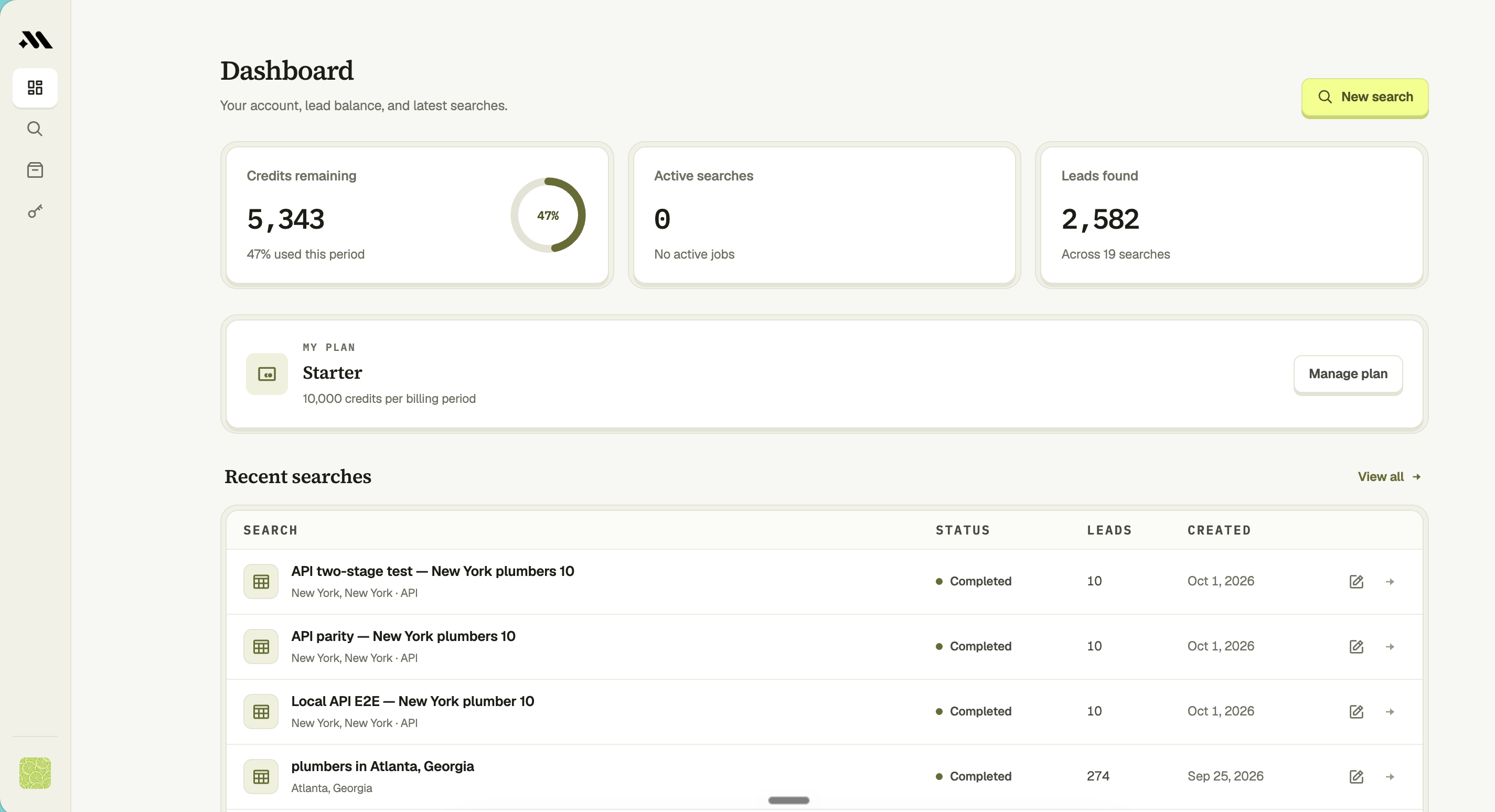Select 'plumbers in Atlanta, Georgia' title
Viewport: 1495px width, 812px height.
click(382, 766)
